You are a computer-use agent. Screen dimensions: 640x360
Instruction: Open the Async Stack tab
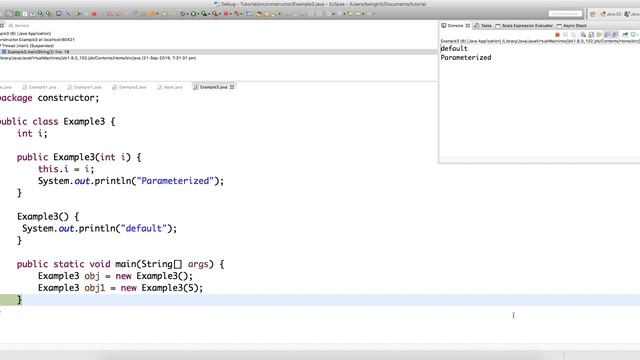[571, 25]
